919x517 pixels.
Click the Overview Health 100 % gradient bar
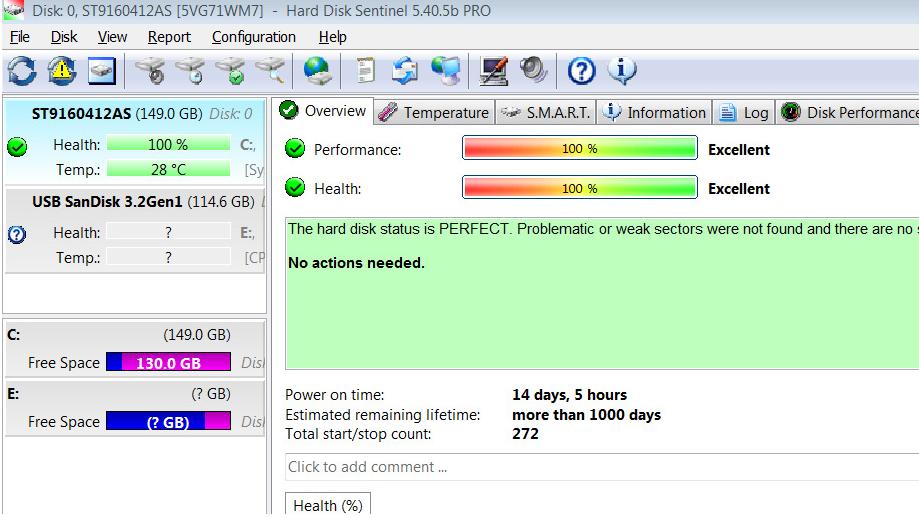click(580, 188)
